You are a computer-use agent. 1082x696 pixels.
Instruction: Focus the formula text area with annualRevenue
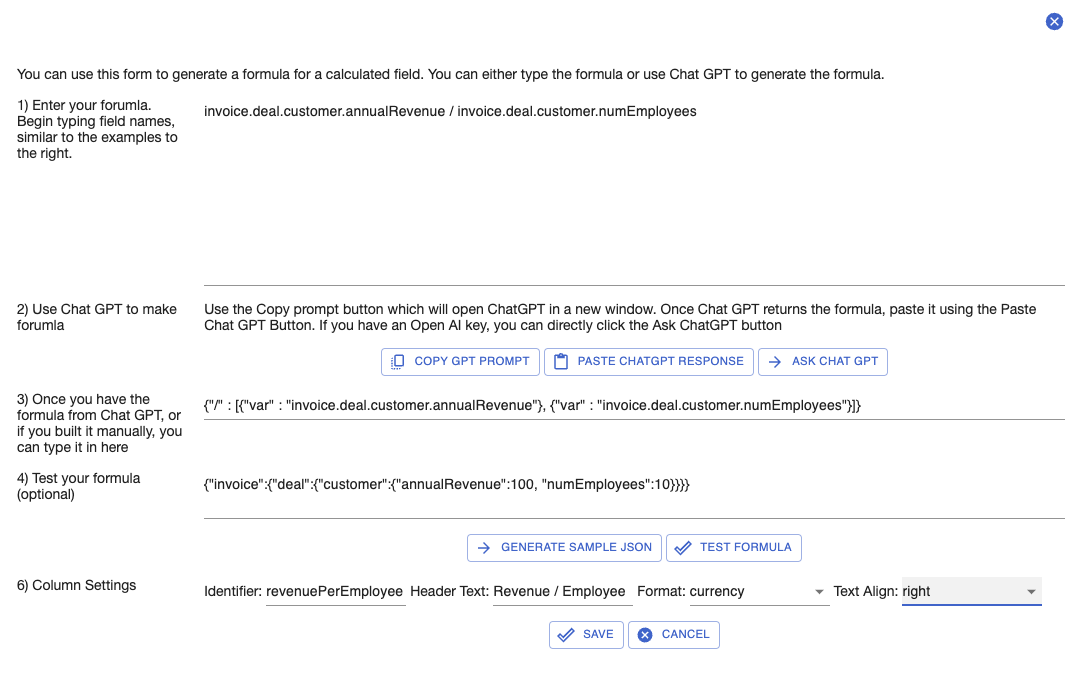tap(634, 192)
